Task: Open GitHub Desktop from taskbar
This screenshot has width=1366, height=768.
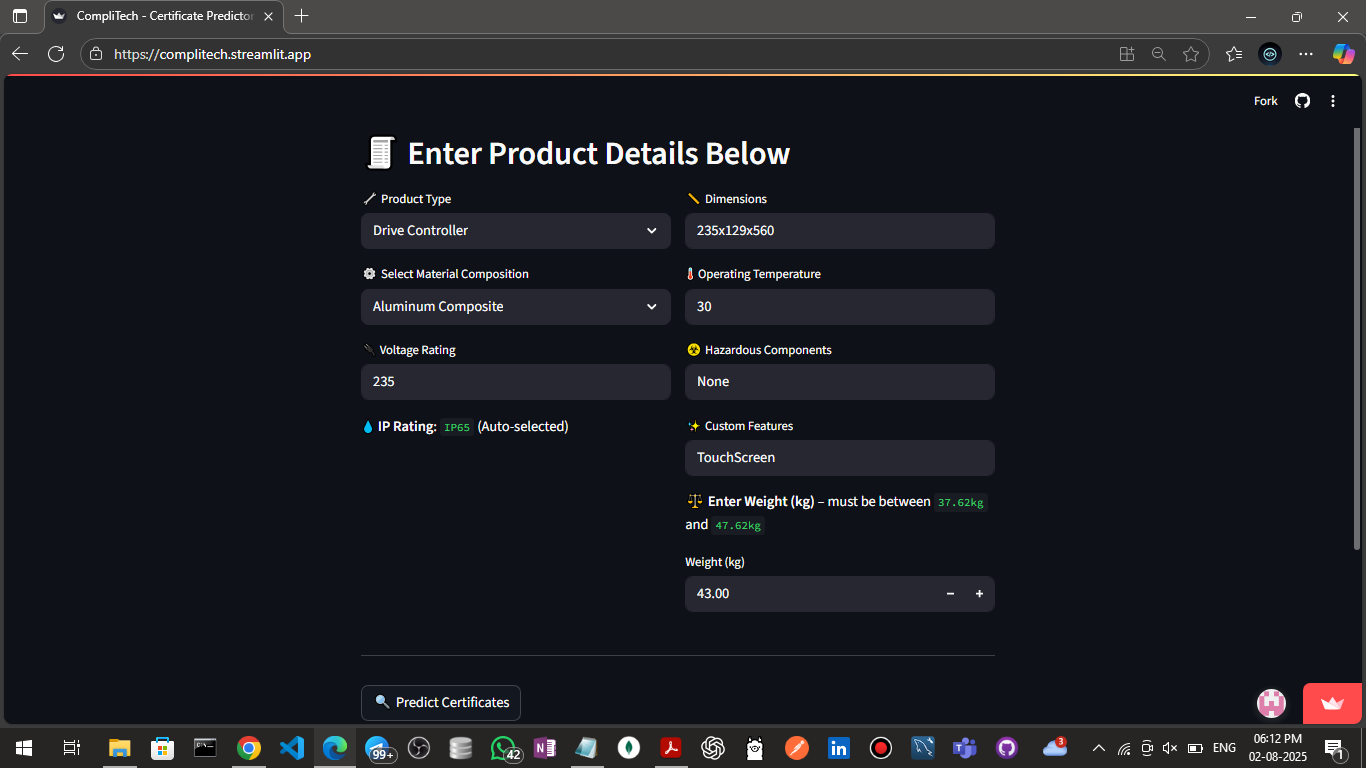Action: coord(1006,748)
